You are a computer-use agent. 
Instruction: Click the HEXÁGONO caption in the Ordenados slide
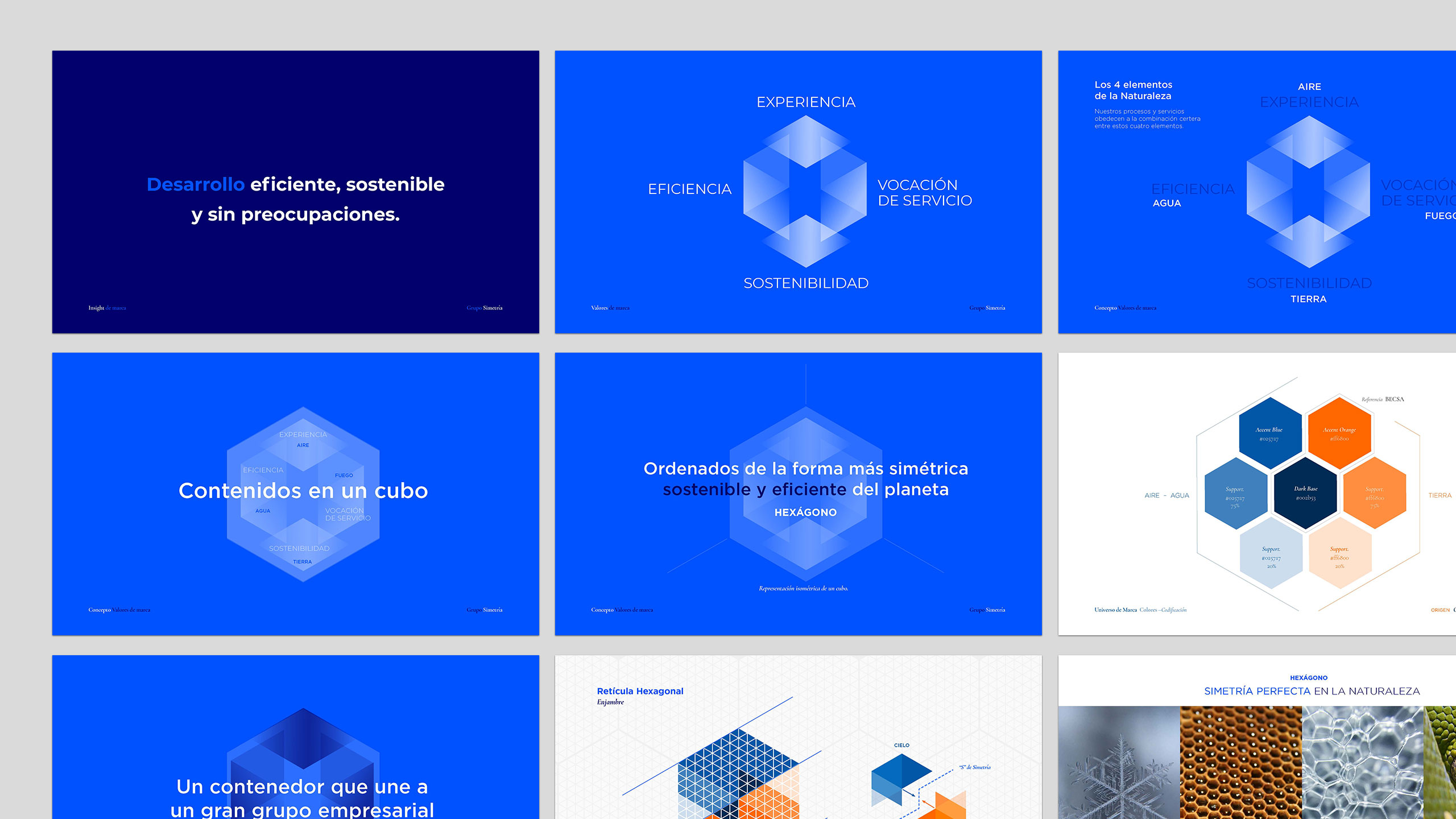point(805,512)
